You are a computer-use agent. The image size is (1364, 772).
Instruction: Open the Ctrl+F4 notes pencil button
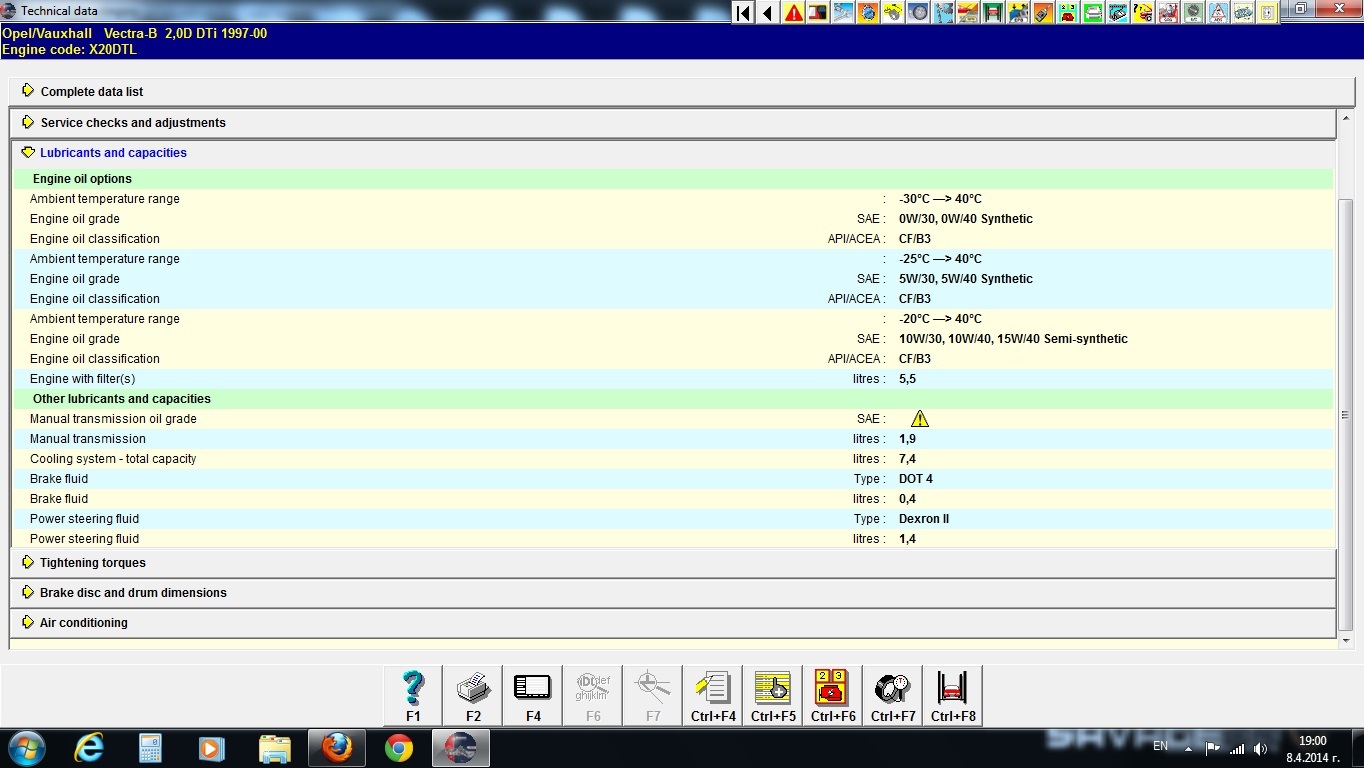click(713, 695)
